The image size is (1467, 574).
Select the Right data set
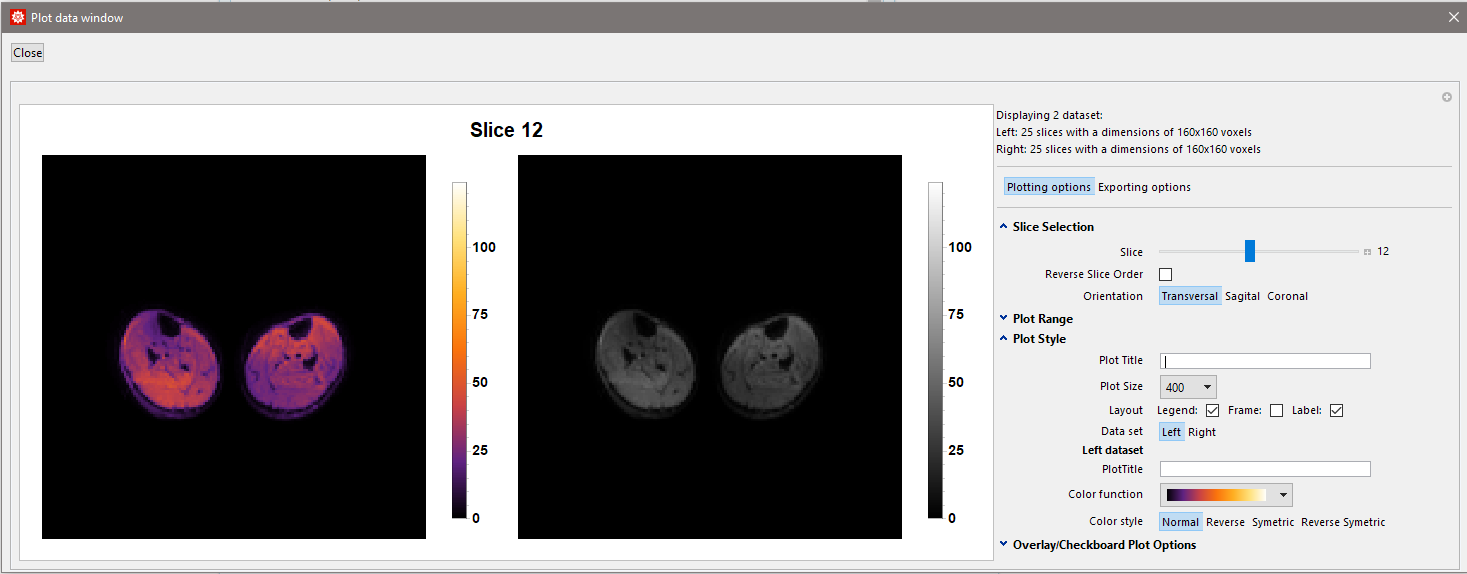click(x=1202, y=432)
